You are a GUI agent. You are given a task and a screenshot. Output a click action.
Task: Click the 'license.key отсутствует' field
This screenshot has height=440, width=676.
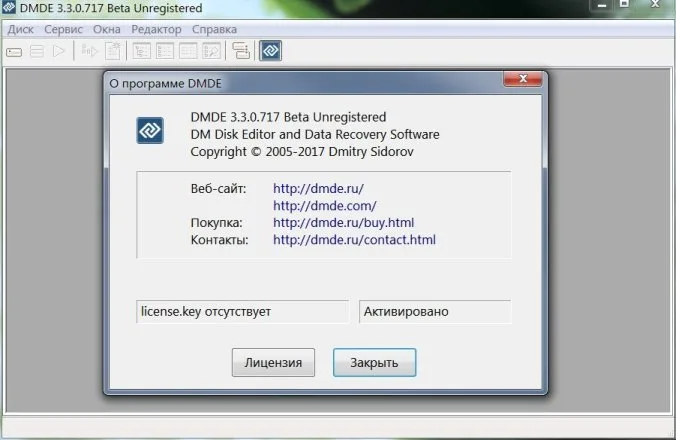click(x=242, y=312)
